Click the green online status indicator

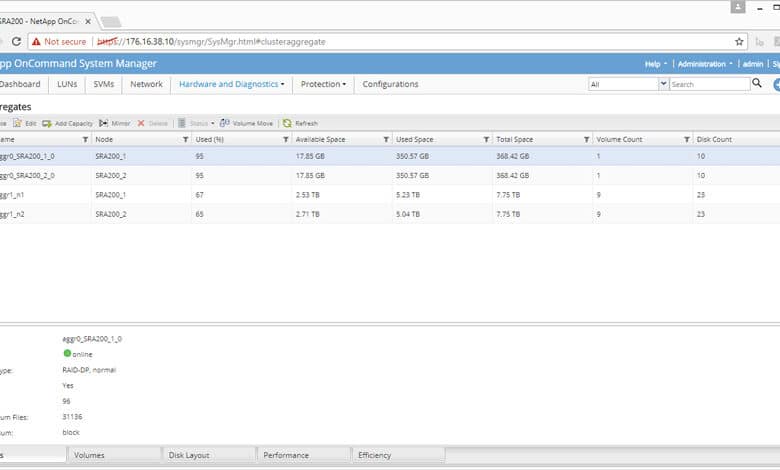pyautogui.click(x=67, y=353)
